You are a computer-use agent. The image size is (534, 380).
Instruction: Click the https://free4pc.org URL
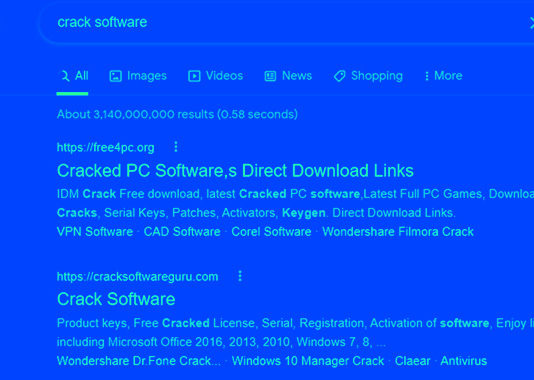[x=106, y=147]
